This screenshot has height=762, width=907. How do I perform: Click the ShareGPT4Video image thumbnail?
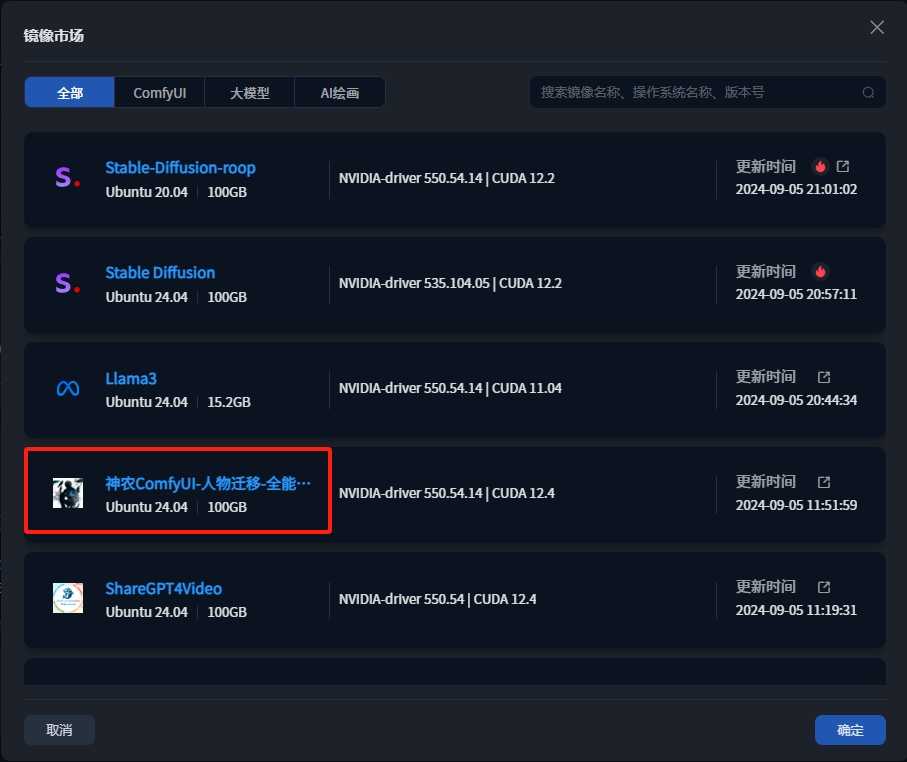point(68,598)
